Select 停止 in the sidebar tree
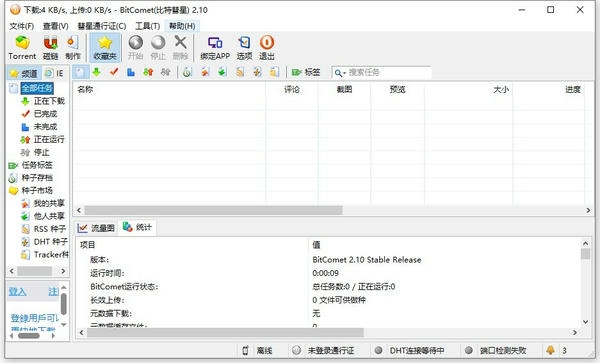Image resolution: width=600 pixels, height=363 pixels. pos(42,152)
